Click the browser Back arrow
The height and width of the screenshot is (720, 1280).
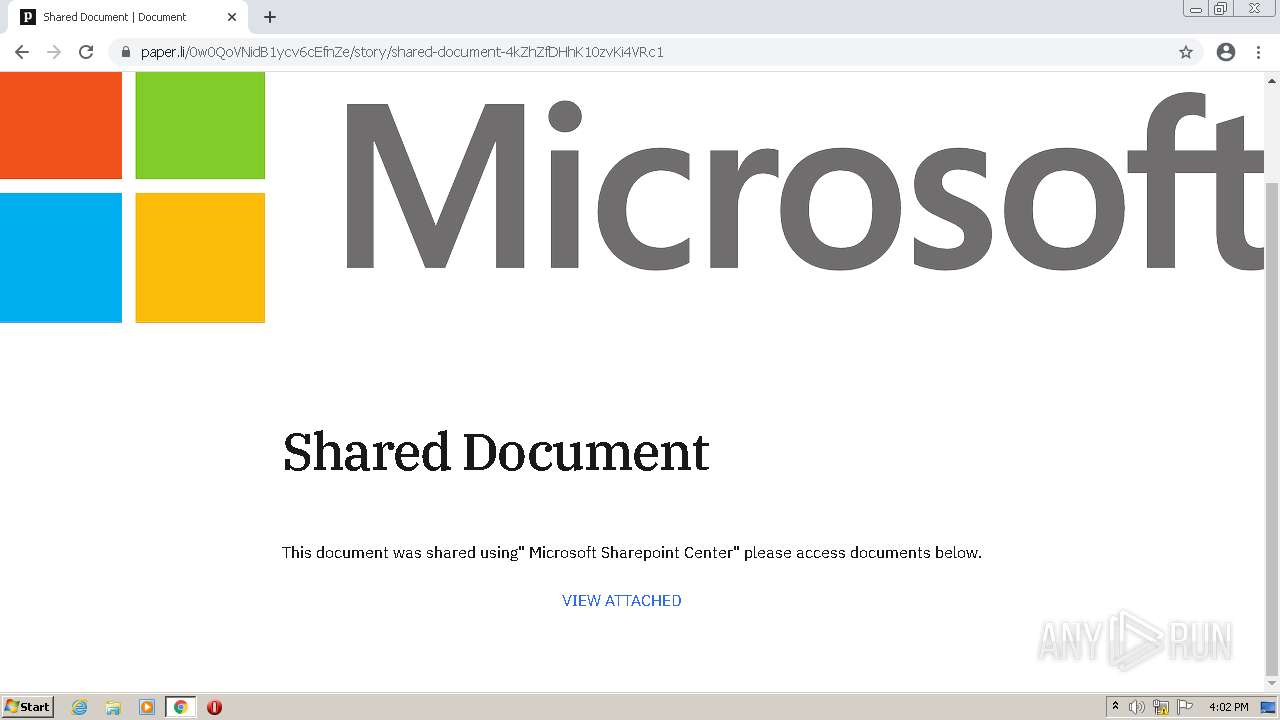click(x=22, y=52)
